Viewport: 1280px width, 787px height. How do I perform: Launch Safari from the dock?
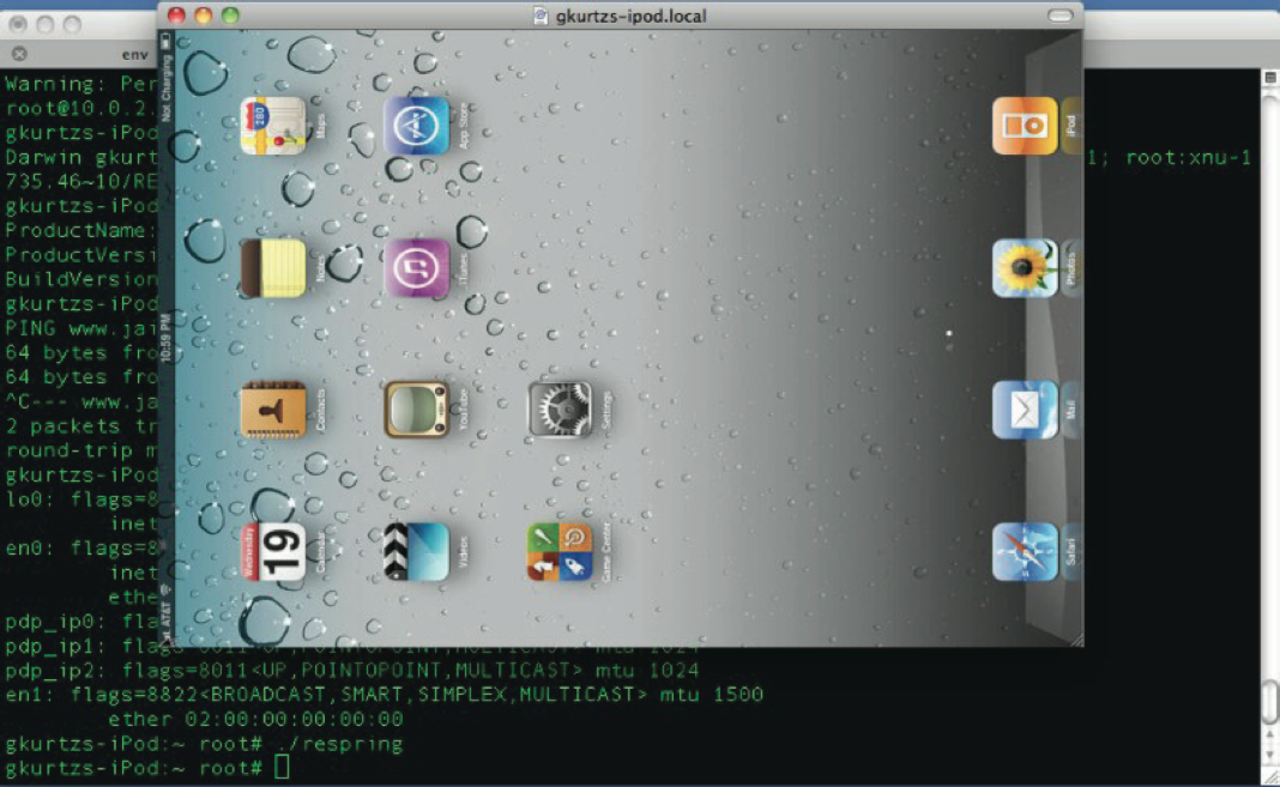click(1024, 552)
